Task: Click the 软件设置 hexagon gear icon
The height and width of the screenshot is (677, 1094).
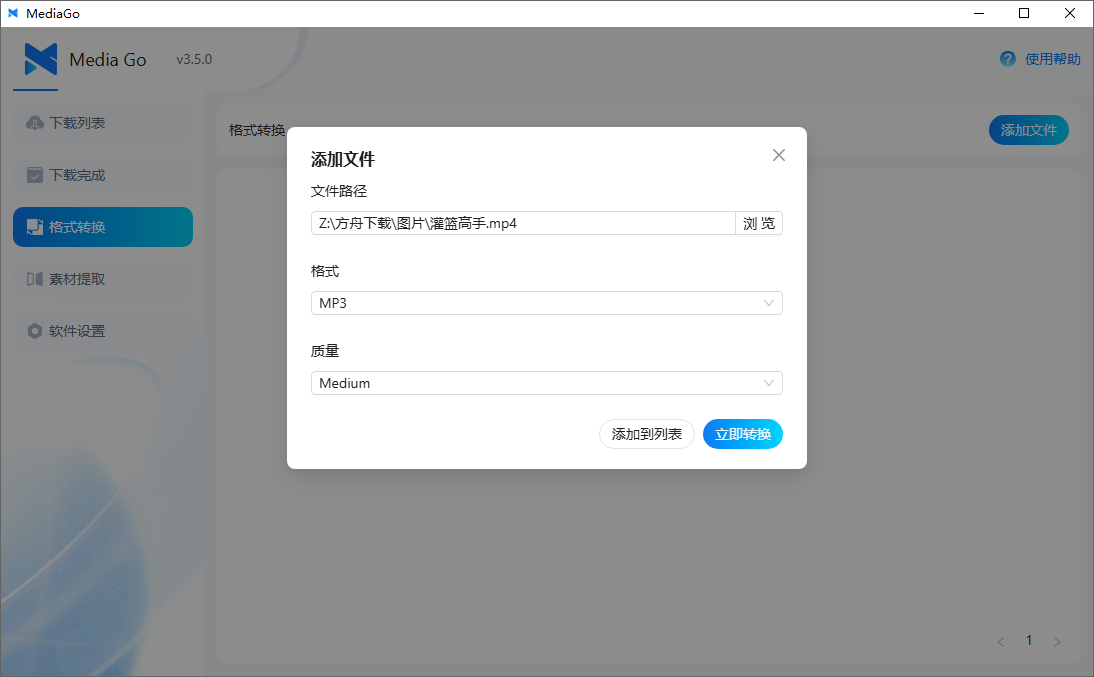Action: pos(35,331)
